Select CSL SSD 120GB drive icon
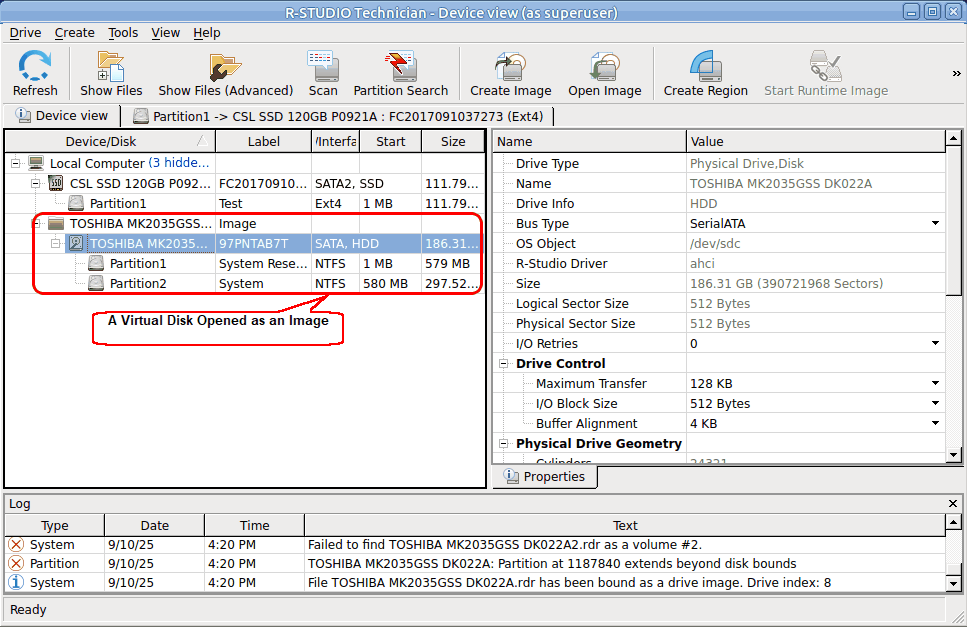The image size is (967, 627). pyautogui.click(x=56, y=183)
